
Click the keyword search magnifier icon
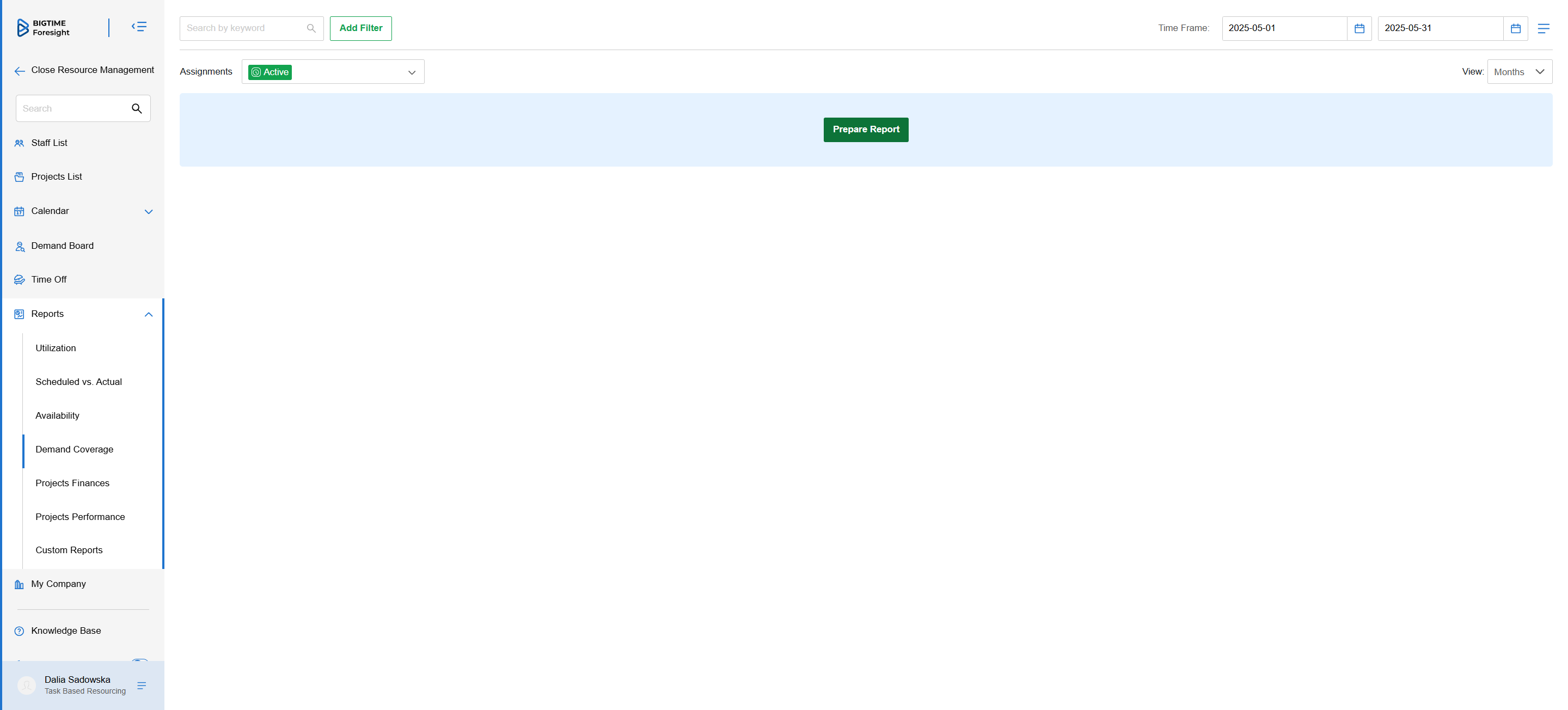(x=311, y=29)
